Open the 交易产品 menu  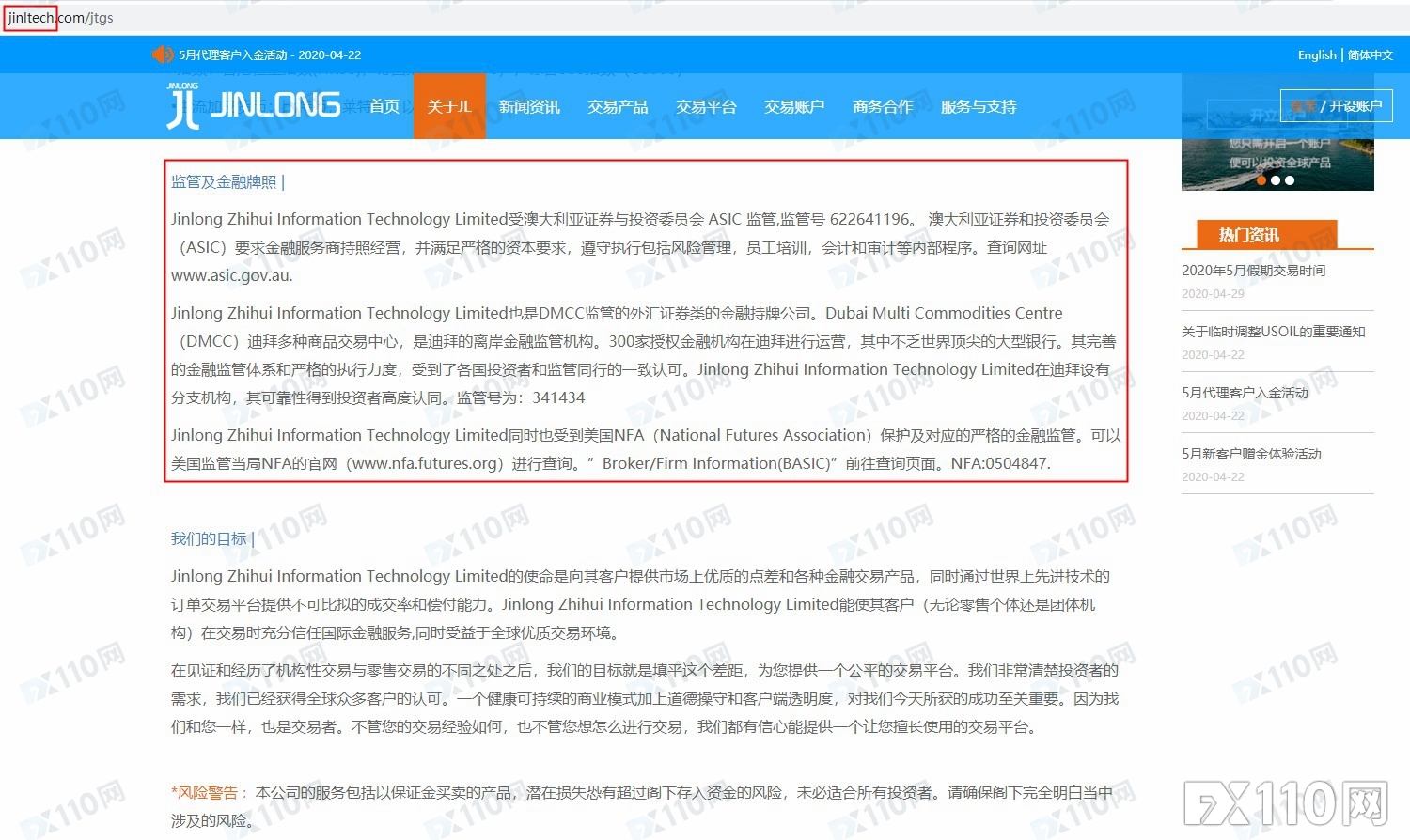coord(618,106)
